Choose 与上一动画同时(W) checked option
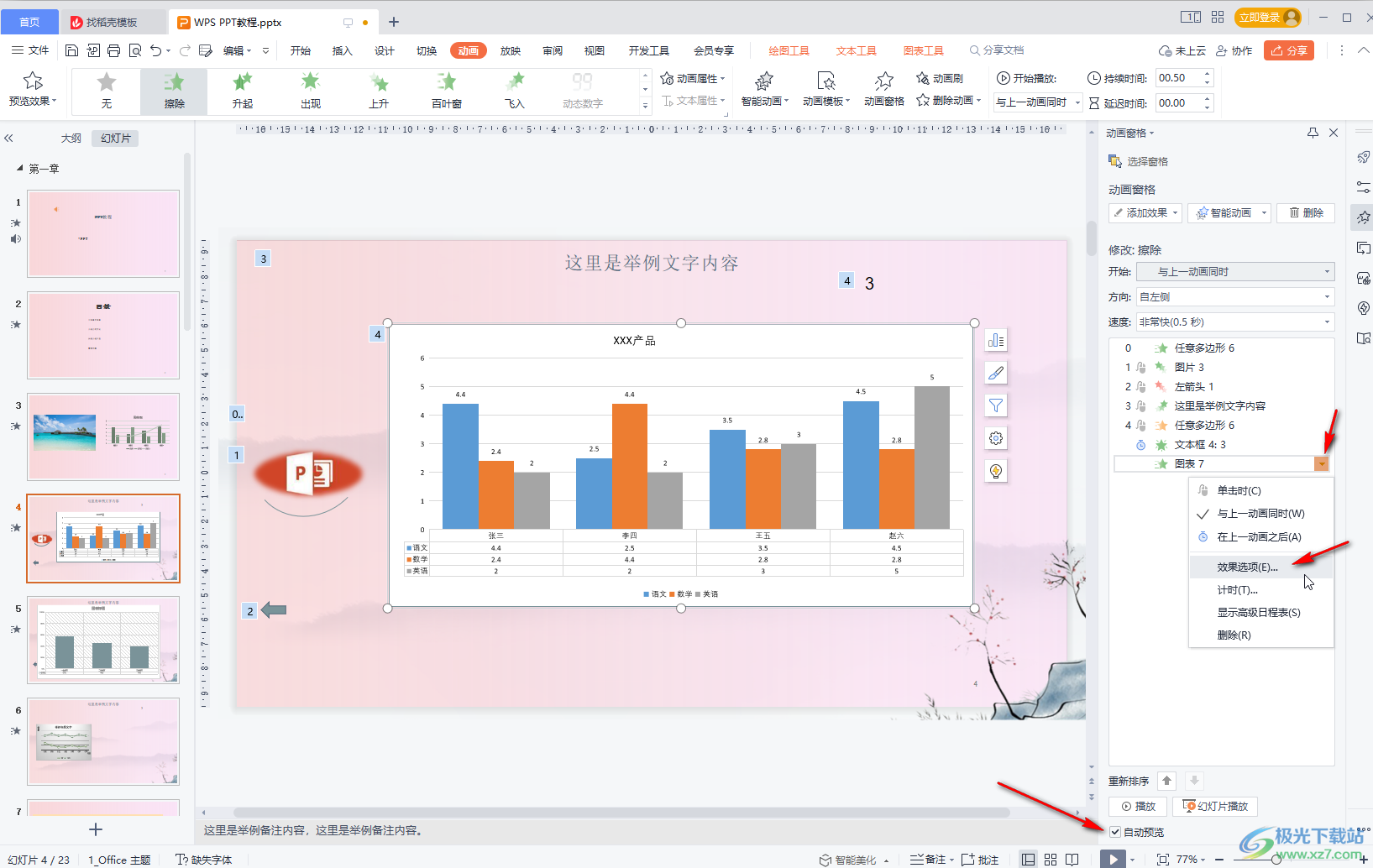Viewport: 1373px width, 868px height. pyautogui.click(x=1260, y=514)
